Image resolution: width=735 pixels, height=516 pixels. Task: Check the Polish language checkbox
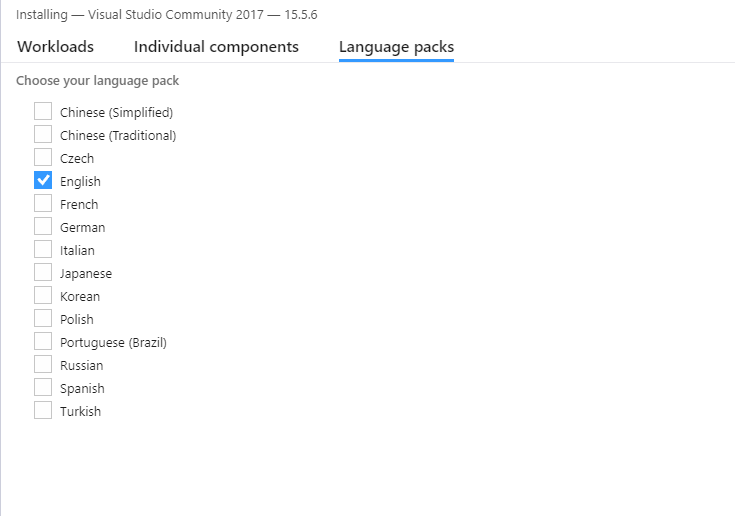[x=43, y=318]
